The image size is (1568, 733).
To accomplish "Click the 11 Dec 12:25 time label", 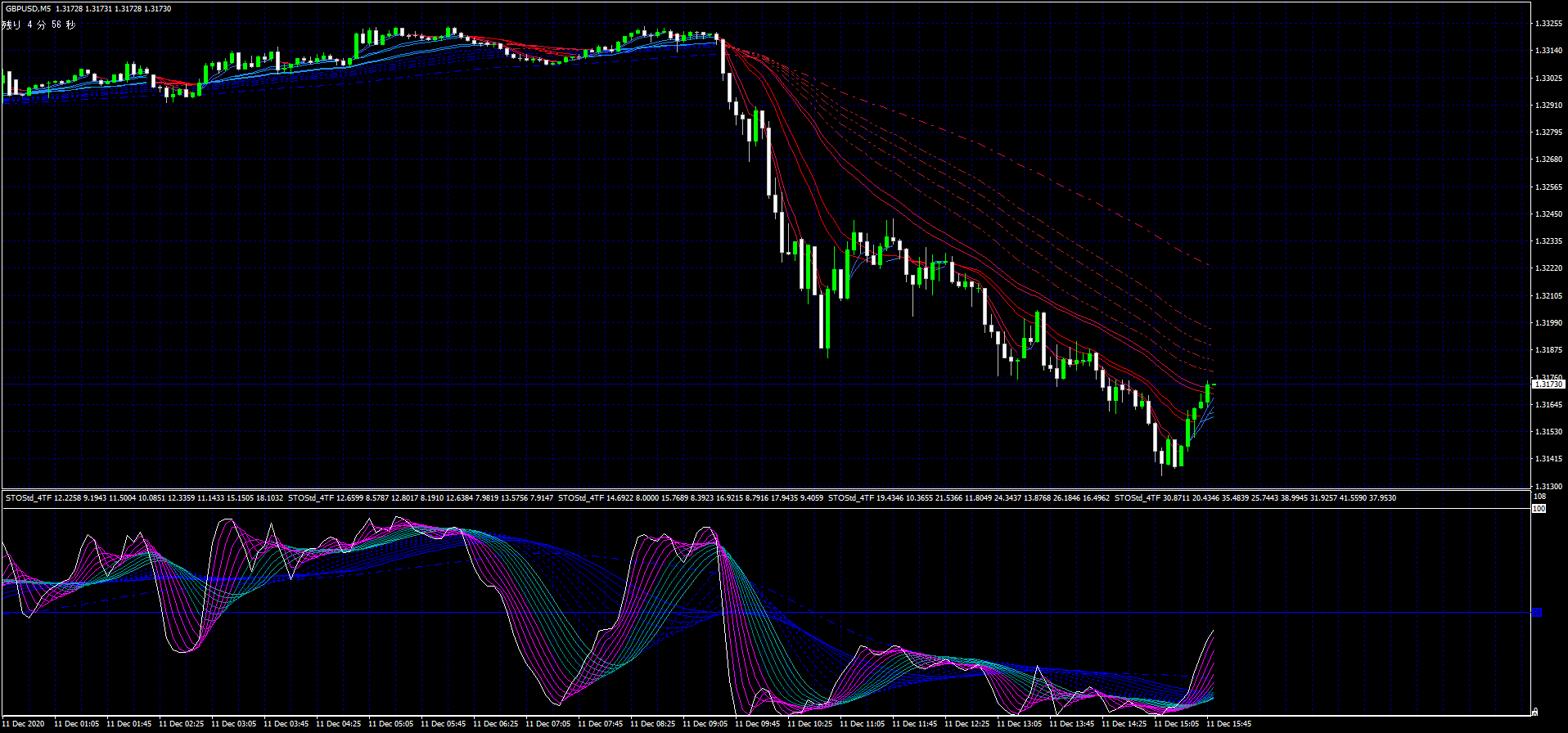I will (x=966, y=724).
